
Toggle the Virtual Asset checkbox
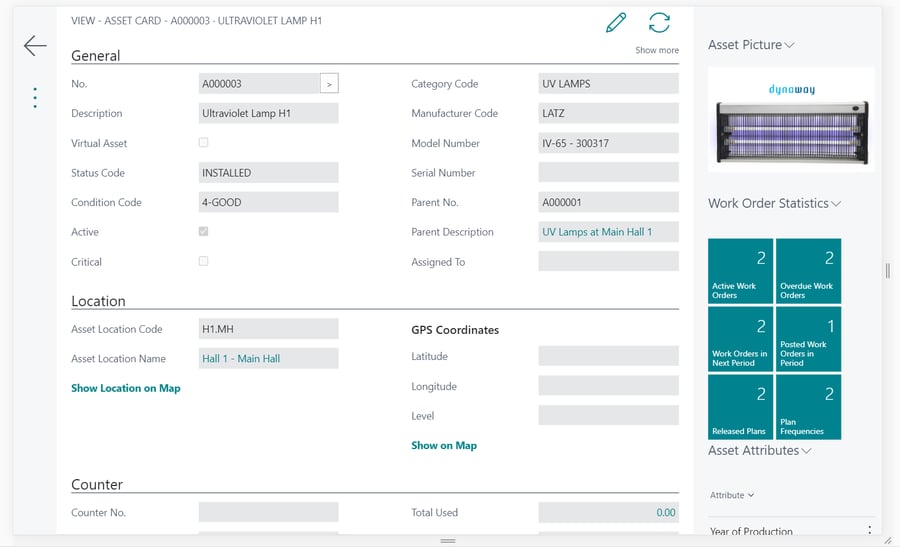(203, 142)
